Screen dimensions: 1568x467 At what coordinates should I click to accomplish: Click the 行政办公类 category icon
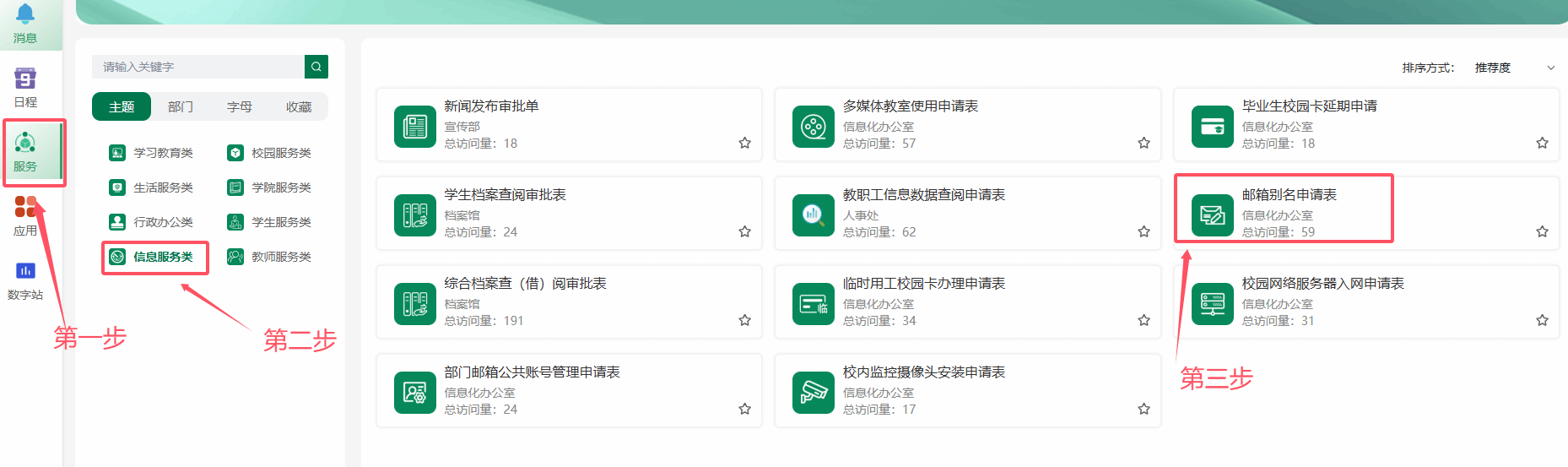click(x=117, y=222)
